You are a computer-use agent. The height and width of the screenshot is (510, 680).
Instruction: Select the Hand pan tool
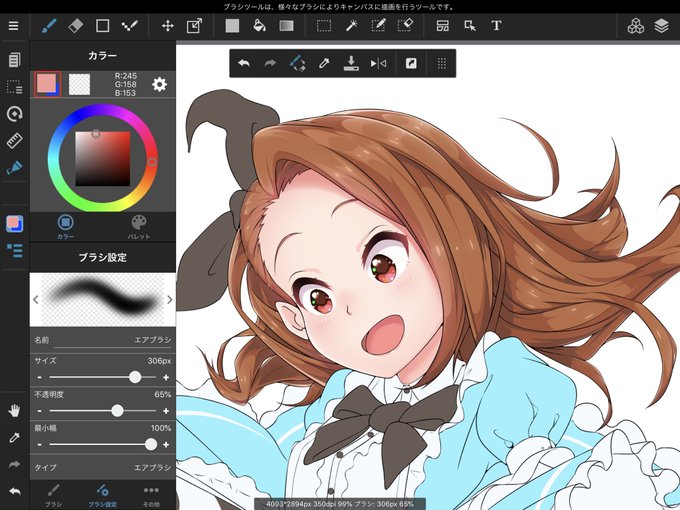point(14,410)
